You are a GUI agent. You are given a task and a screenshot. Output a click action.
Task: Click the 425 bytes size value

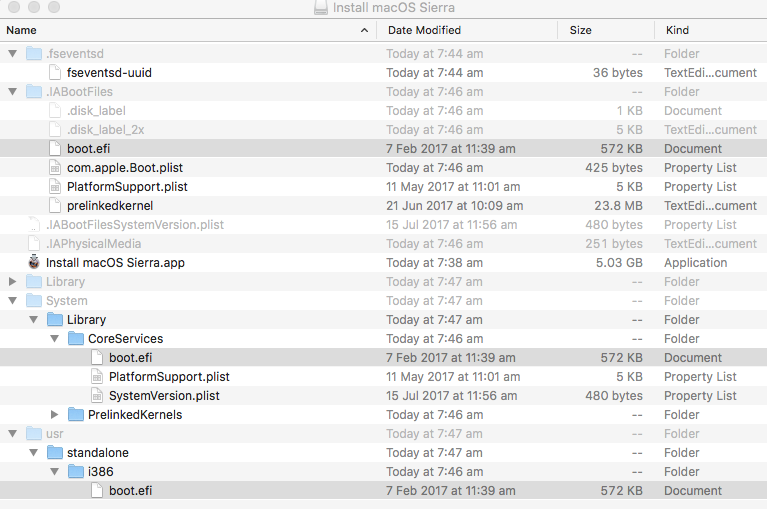click(614, 168)
